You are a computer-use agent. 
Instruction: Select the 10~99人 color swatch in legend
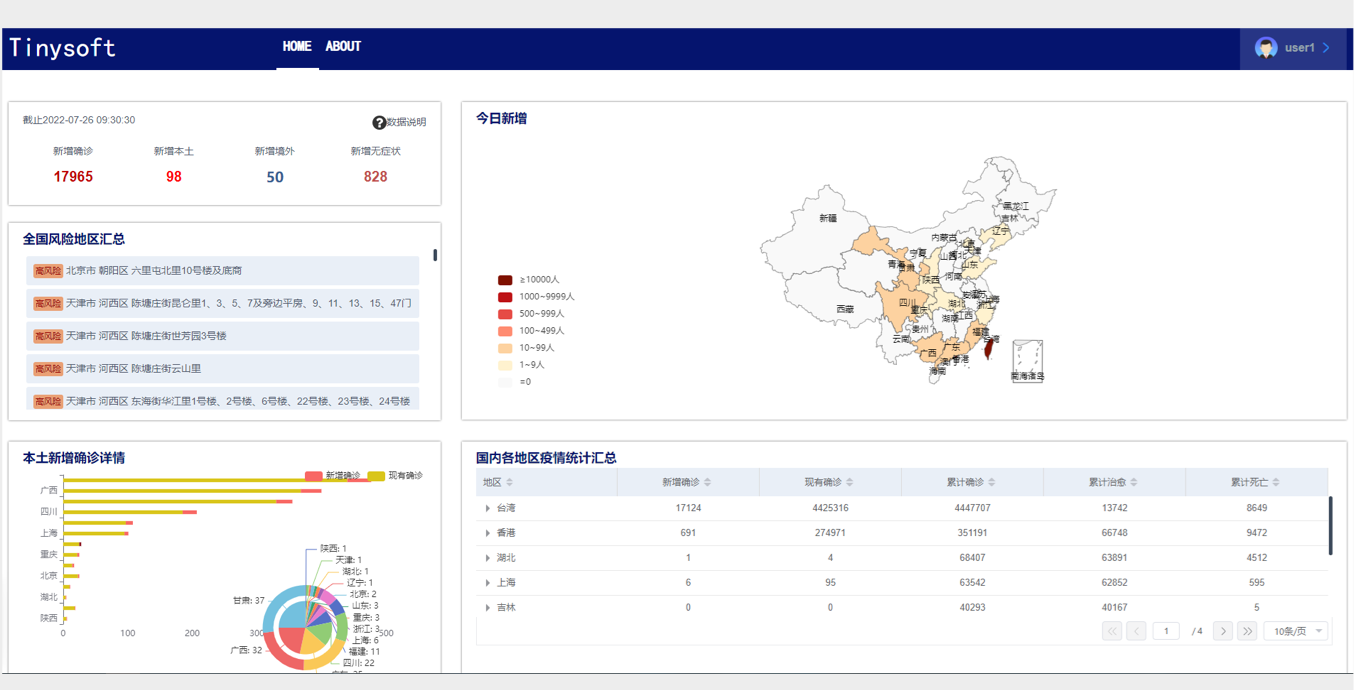point(505,348)
